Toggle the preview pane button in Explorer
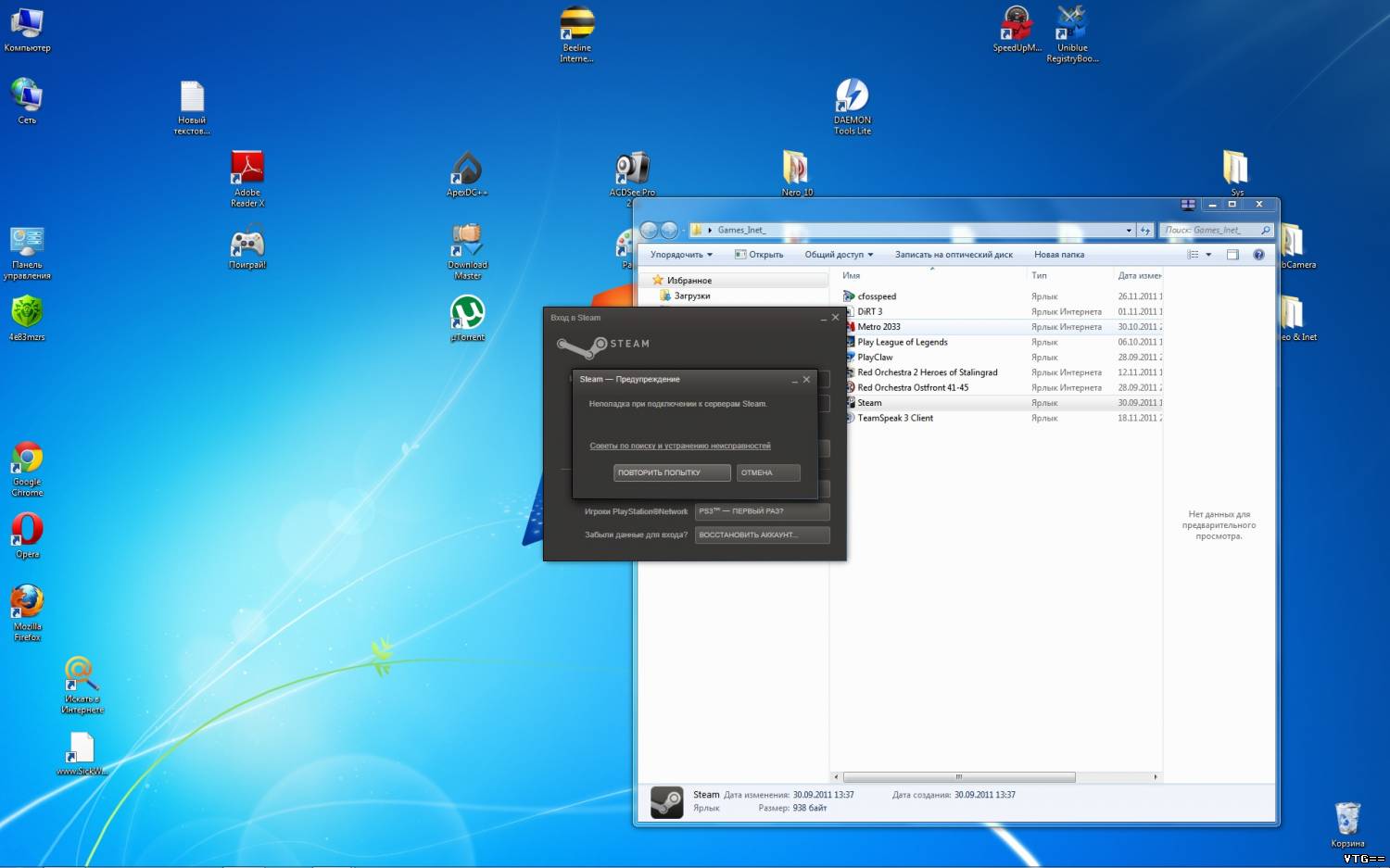The height and width of the screenshot is (868, 1390). (x=1232, y=255)
